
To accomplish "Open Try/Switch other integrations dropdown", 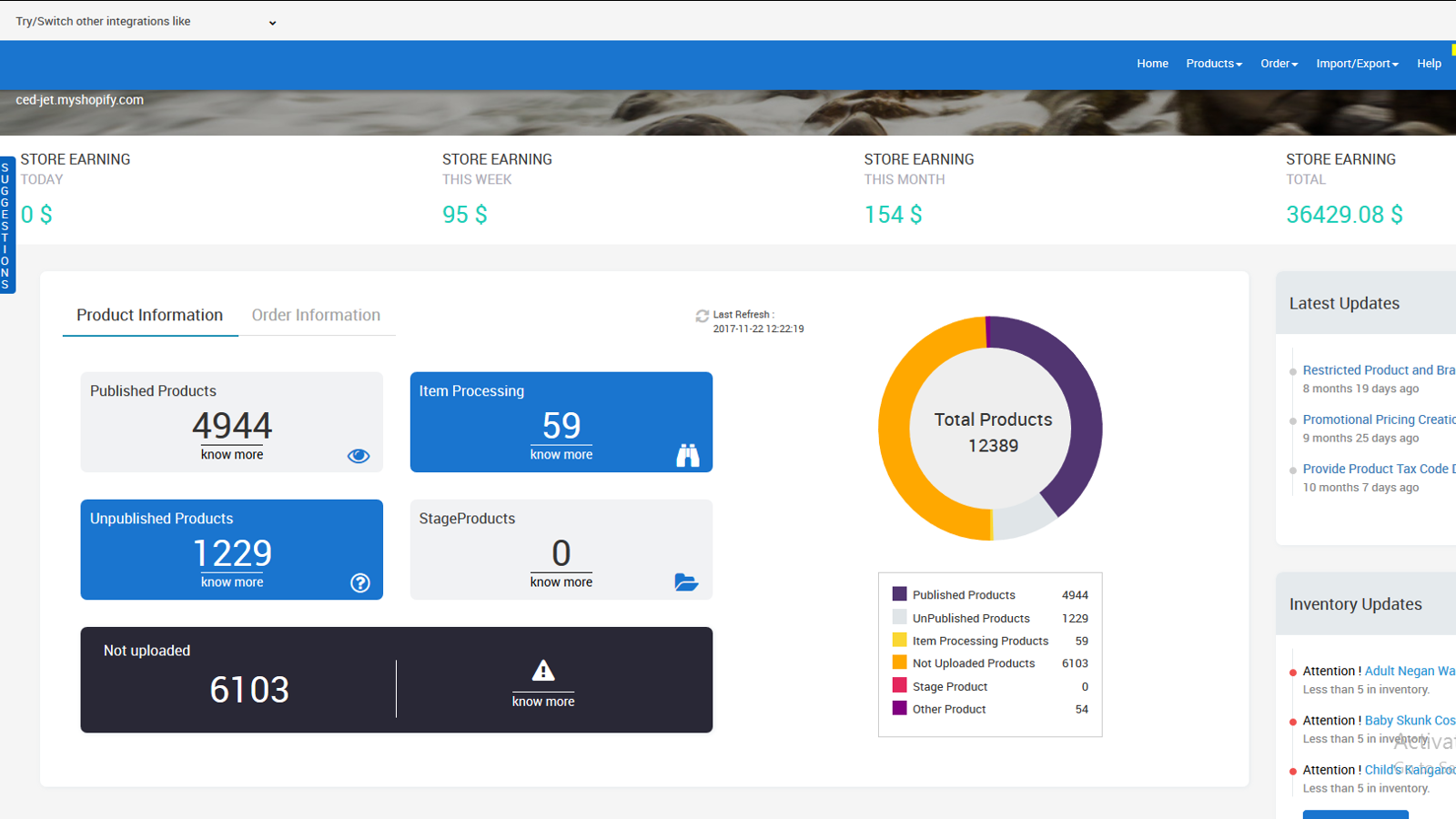I will point(146,22).
